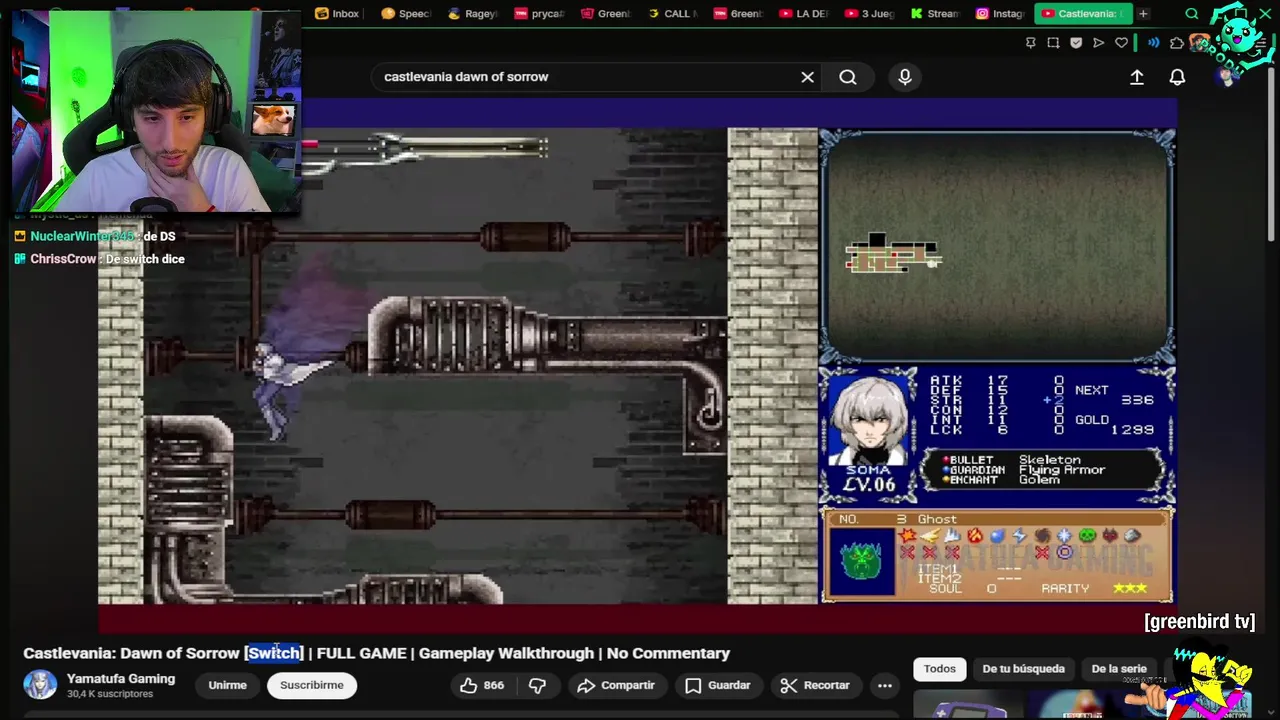Click the highlighted word Switch in title
1280x720 pixels.
pyautogui.click(x=274, y=653)
